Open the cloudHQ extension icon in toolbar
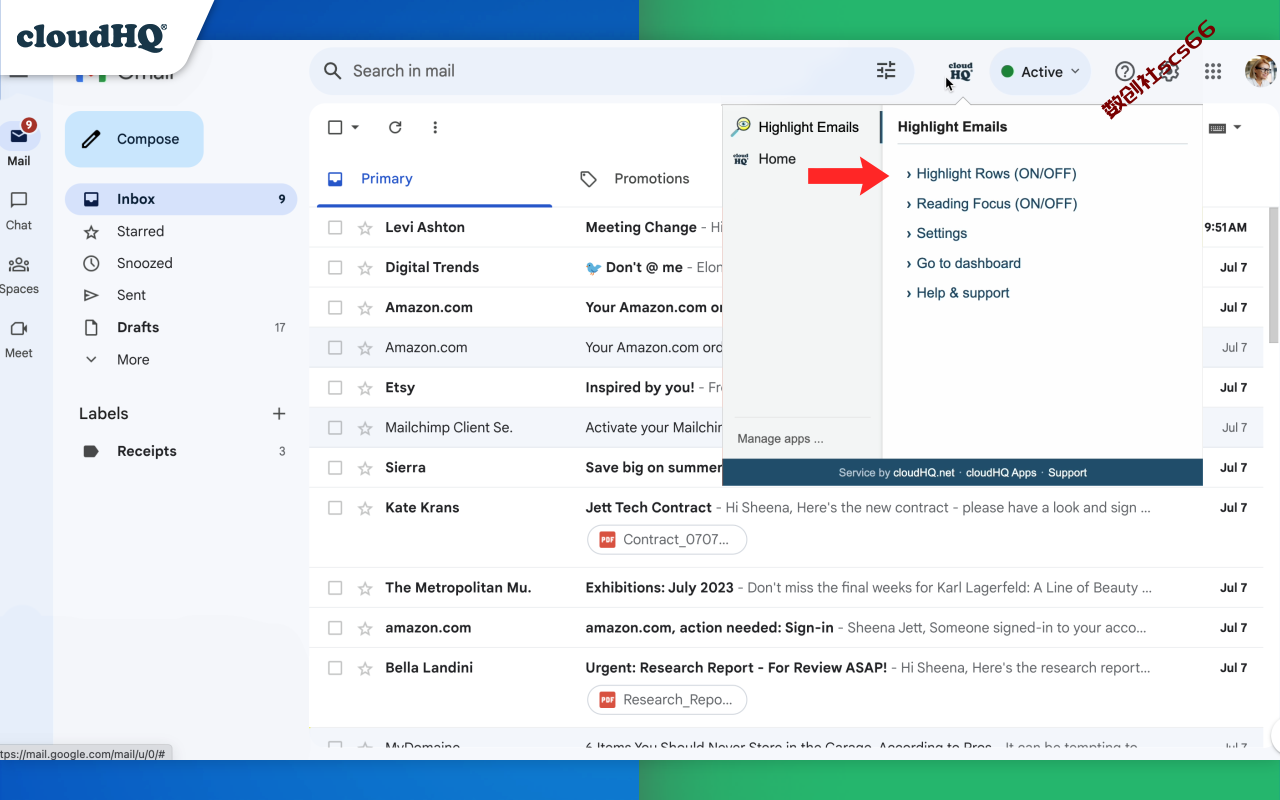 pos(960,71)
